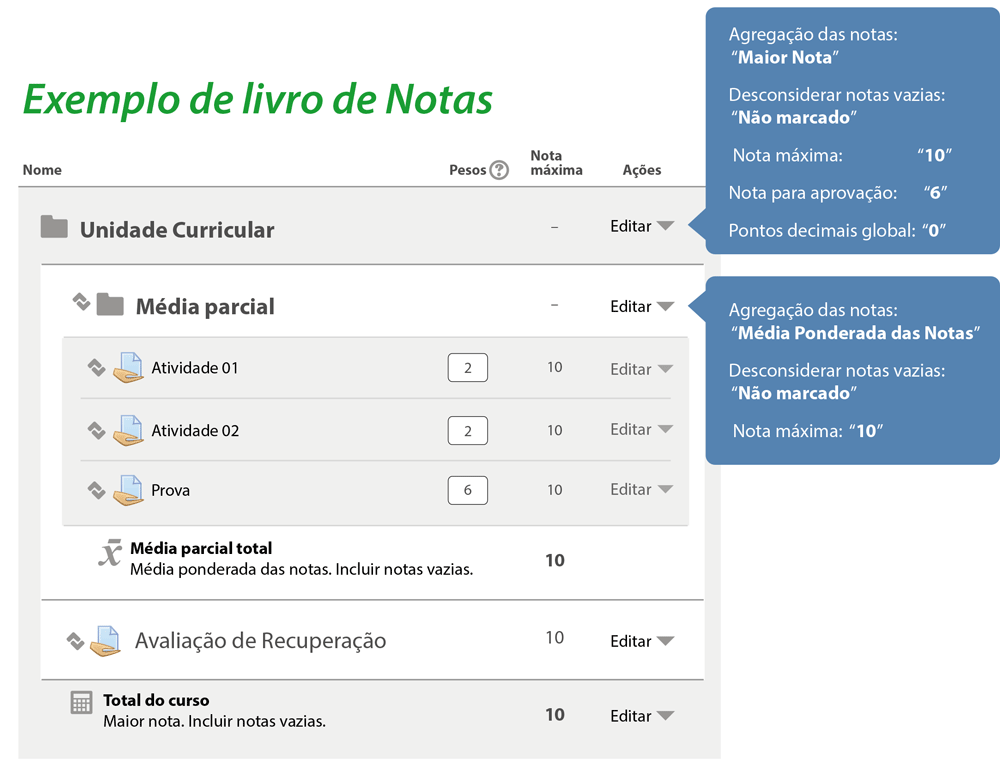
Task: Click the Média parcial folder icon
Action: click(x=110, y=304)
